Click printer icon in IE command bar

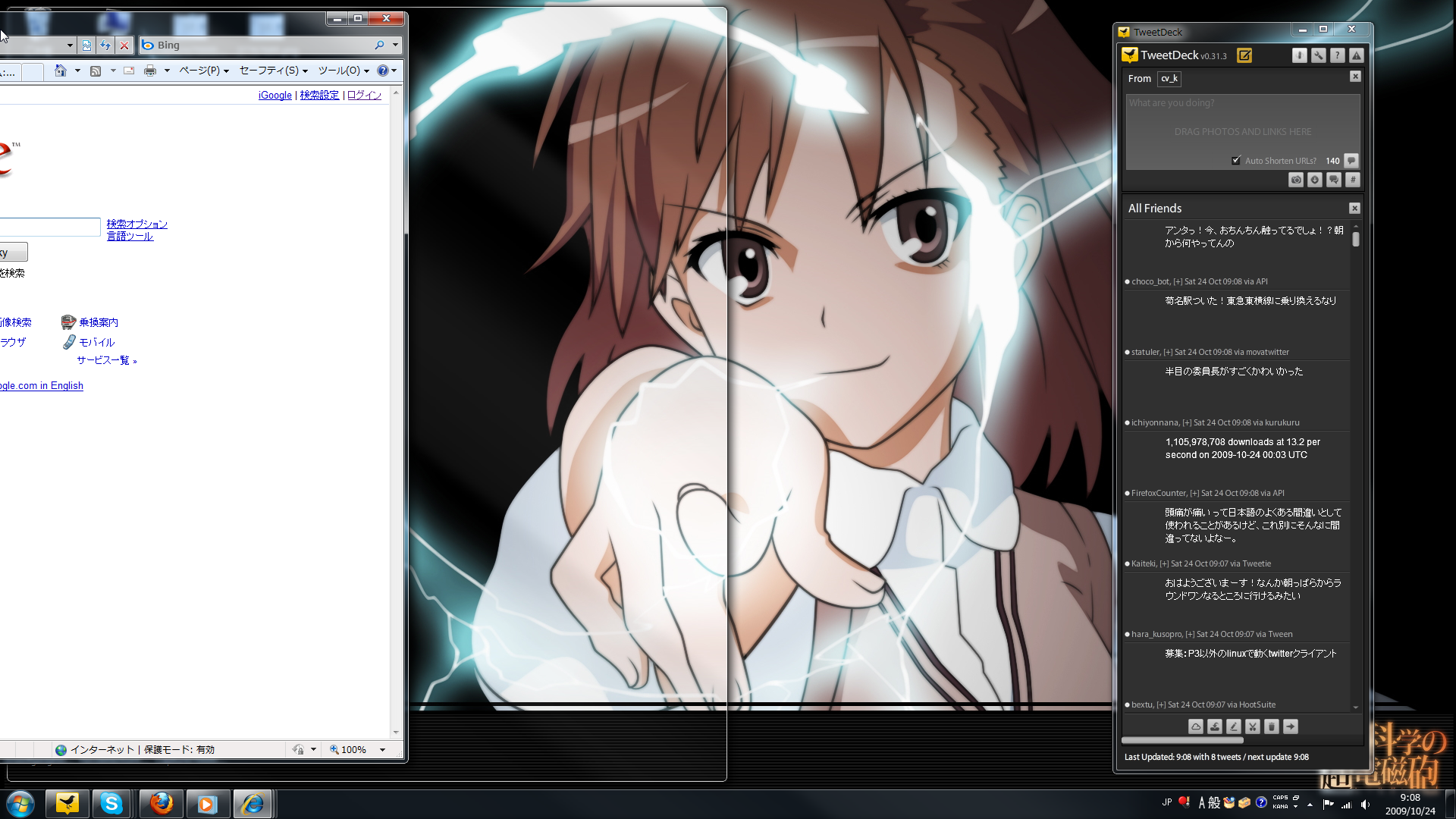tap(150, 71)
